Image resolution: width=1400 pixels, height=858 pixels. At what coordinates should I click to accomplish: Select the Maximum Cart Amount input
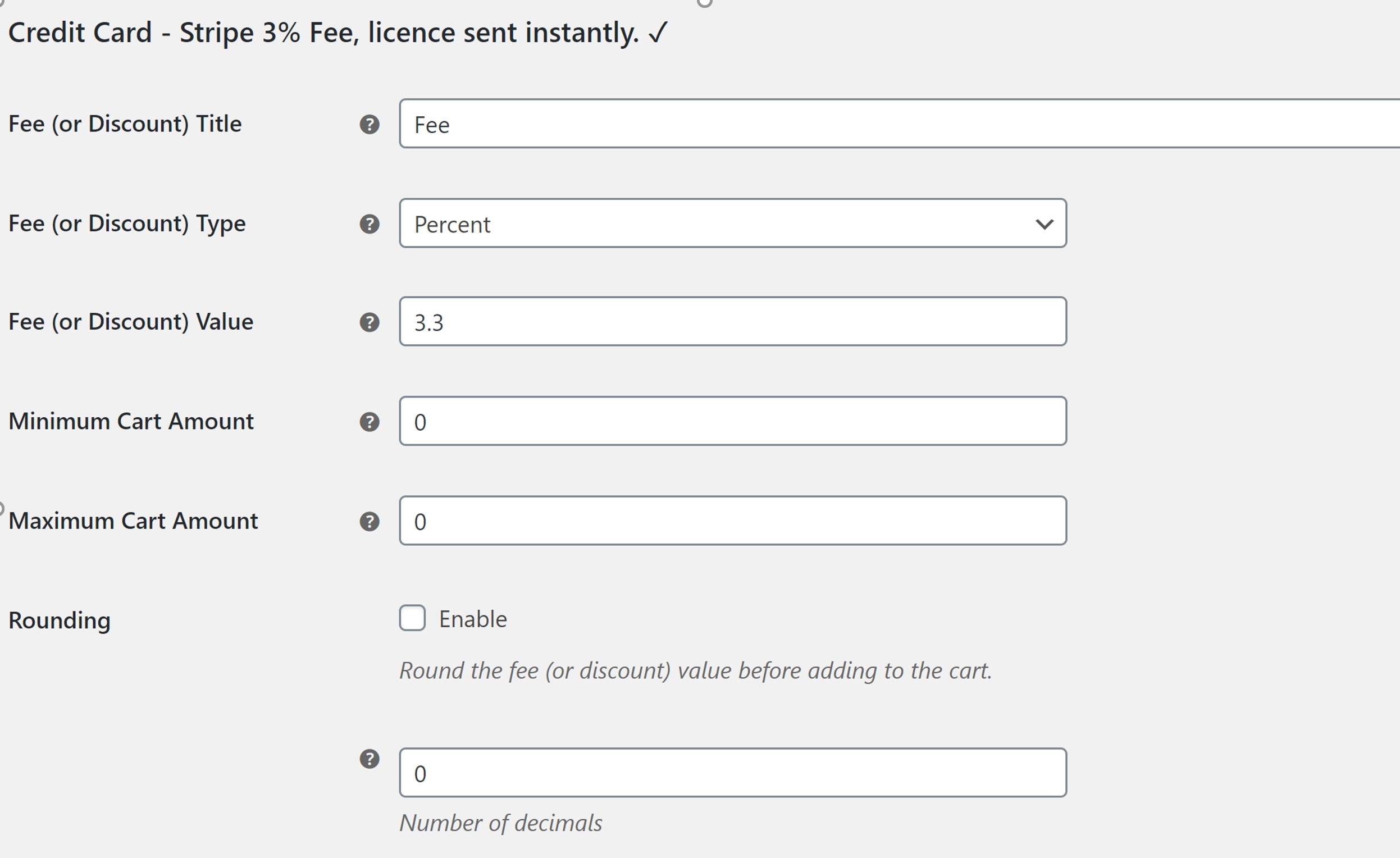(732, 521)
